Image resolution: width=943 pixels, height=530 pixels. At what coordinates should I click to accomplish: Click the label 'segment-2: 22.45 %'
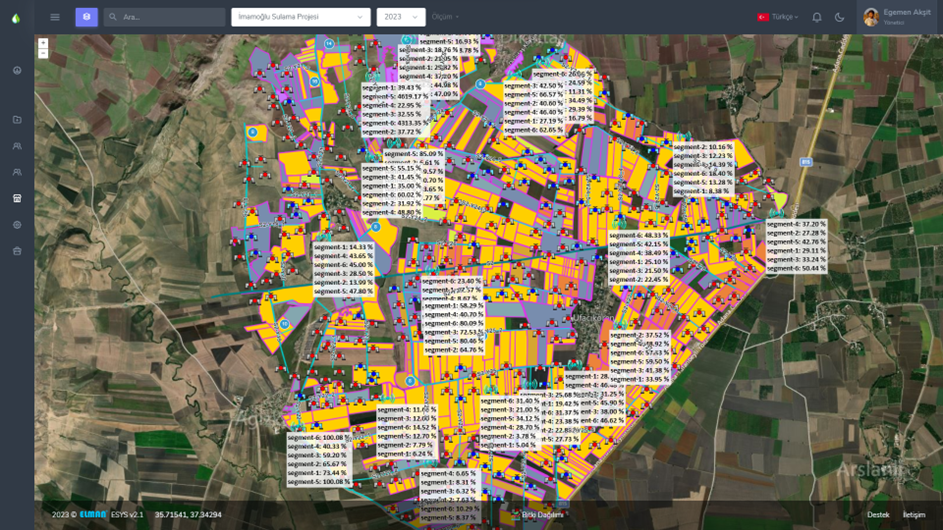639,280
